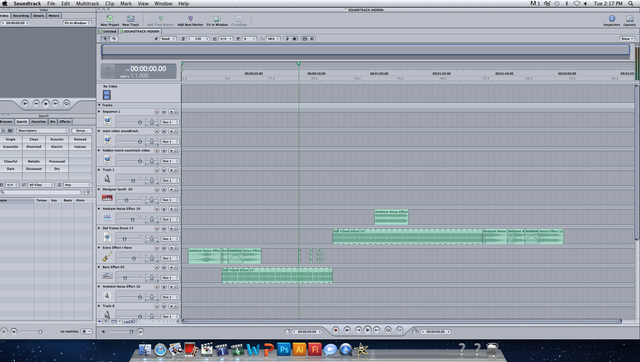Click the Ambient Noise Effect 19 track icon

[107, 218]
